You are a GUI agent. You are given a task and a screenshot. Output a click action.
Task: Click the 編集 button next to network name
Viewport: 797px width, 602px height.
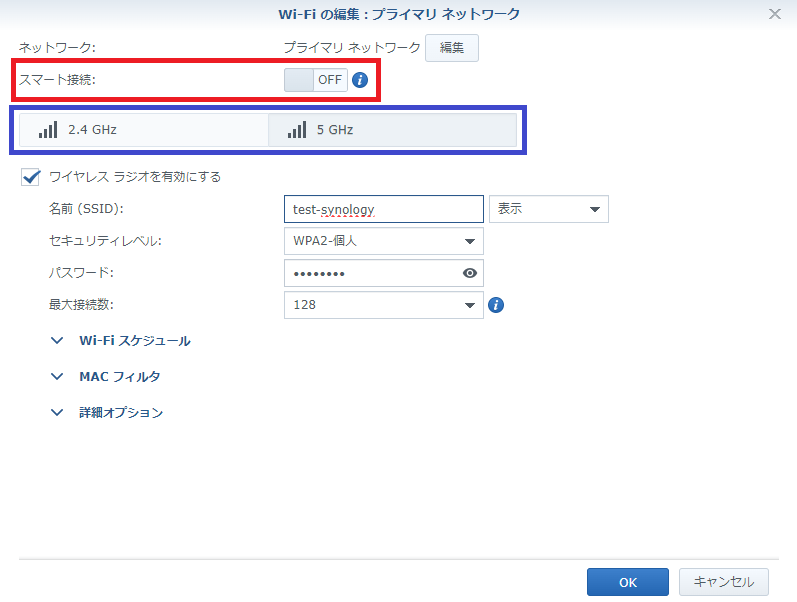coord(452,48)
